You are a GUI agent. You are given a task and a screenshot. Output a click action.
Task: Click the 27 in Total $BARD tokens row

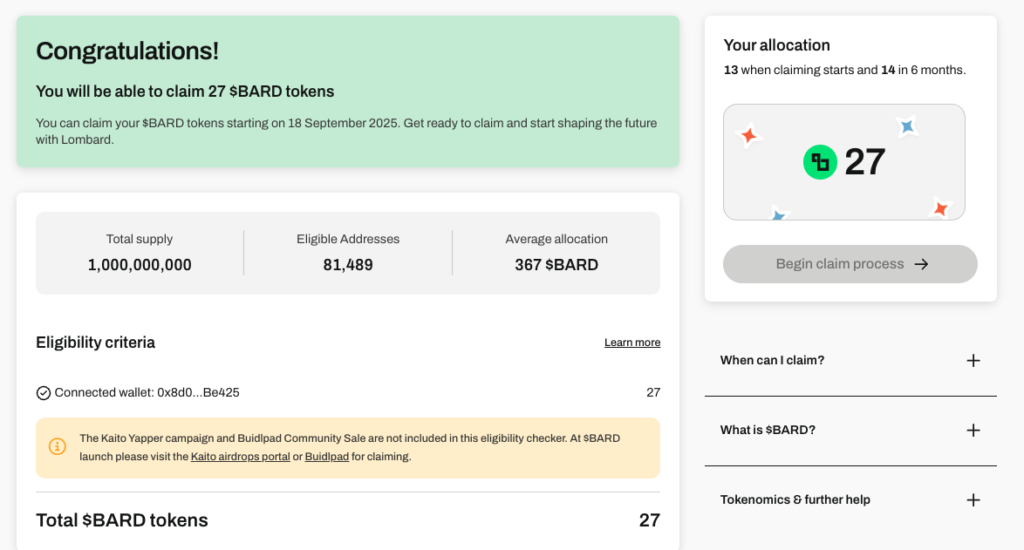tap(649, 520)
